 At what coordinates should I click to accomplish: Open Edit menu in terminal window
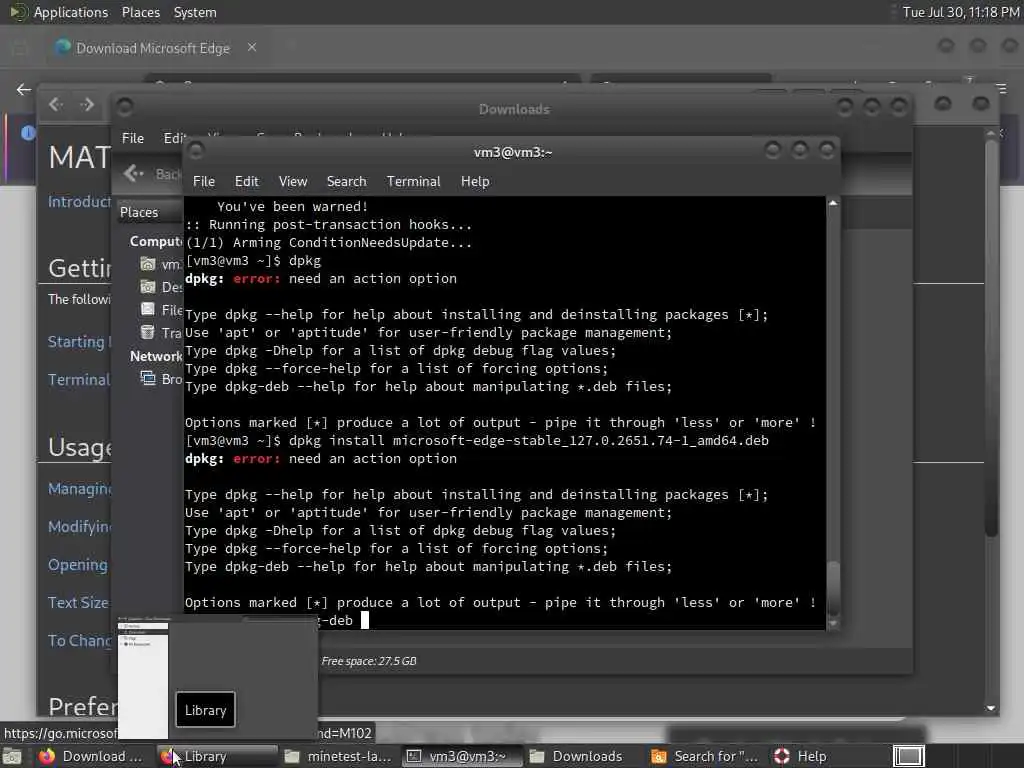246,182
